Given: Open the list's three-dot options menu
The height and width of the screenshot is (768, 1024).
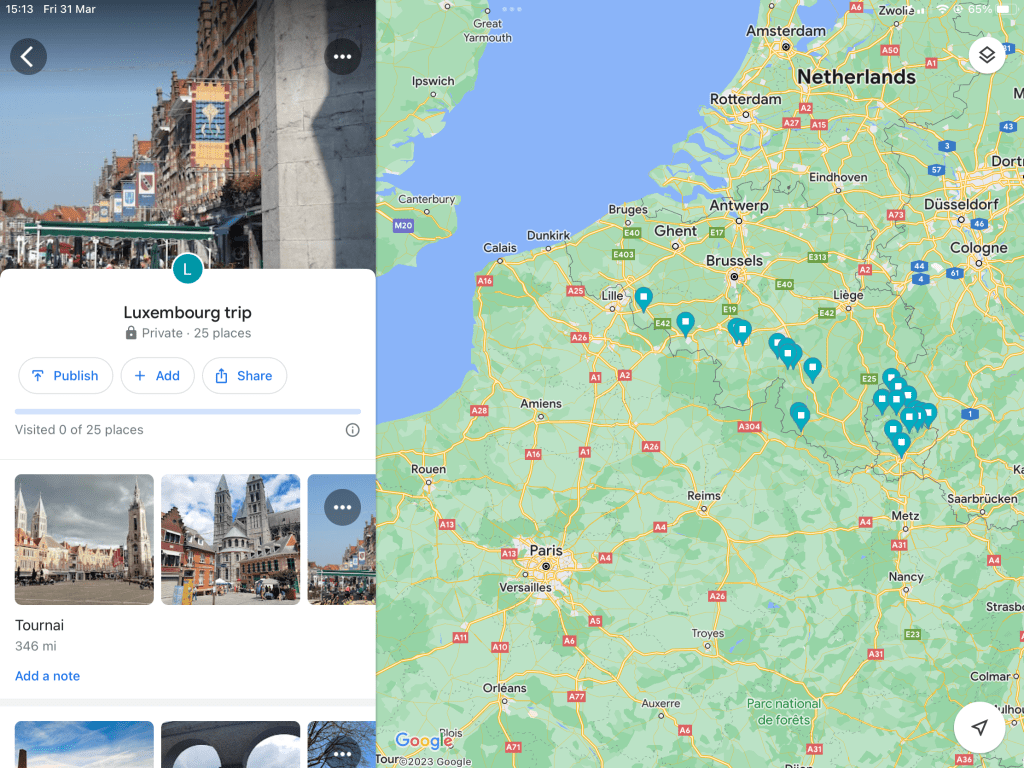Looking at the screenshot, I should click(x=342, y=57).
